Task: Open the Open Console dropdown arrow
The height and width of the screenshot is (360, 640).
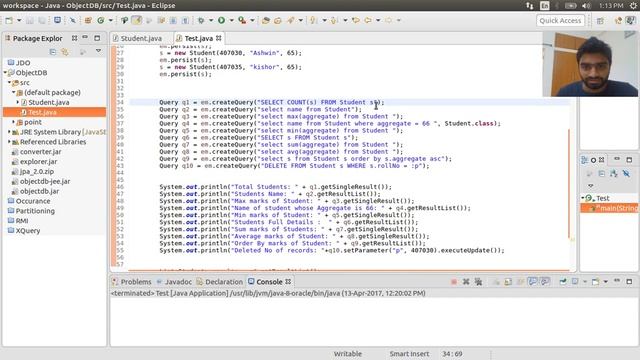Action: pyautogui.click(x=606, y=282)
